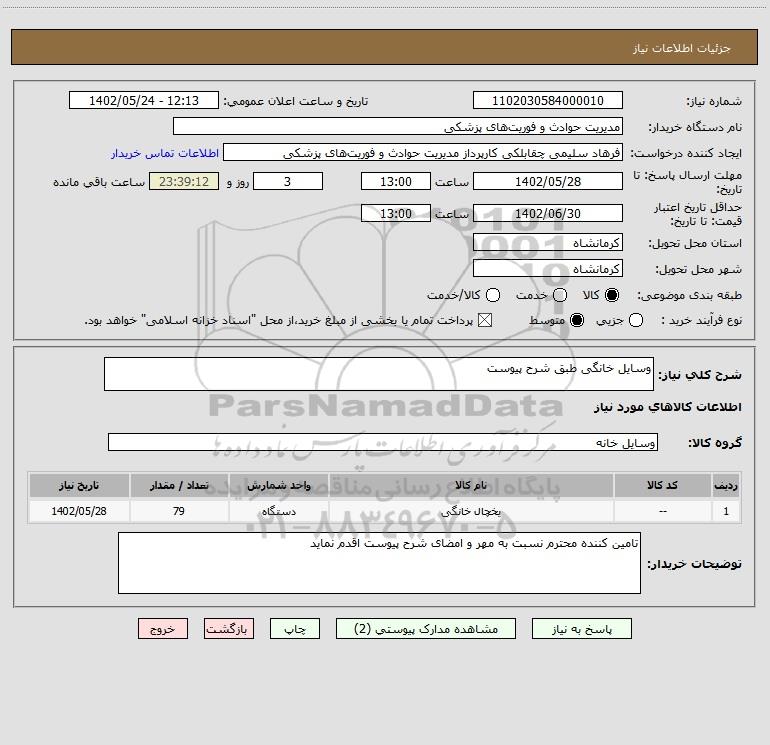
Task: Open buyer contact info link اطلاعات تماس خریدار
Action: 165,153
